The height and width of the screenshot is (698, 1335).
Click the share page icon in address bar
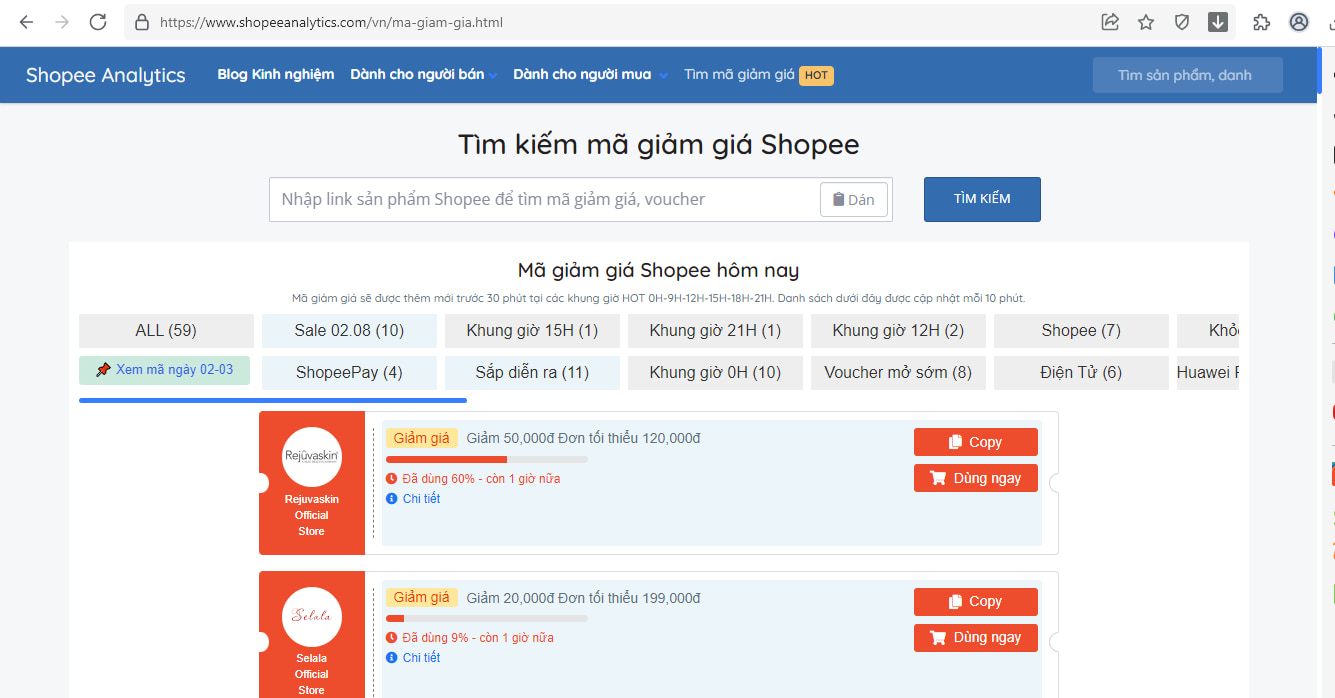(x=1110, y=22)
